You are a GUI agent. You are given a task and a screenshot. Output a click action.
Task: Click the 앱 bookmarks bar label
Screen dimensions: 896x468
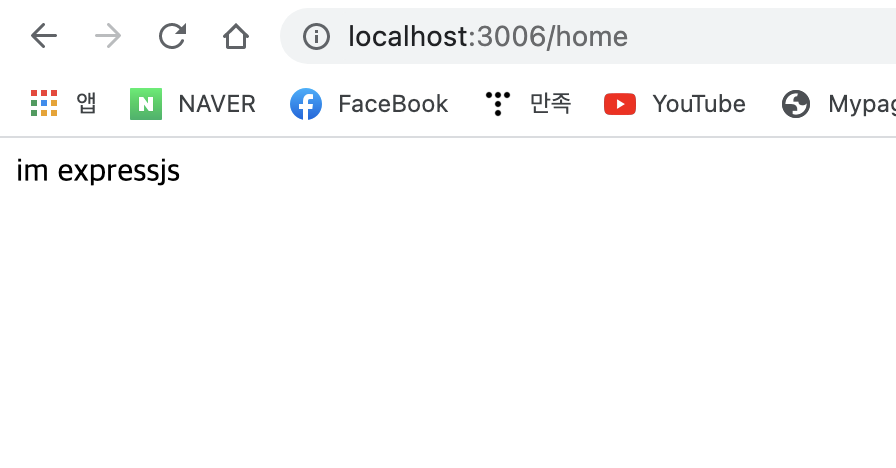86,103
